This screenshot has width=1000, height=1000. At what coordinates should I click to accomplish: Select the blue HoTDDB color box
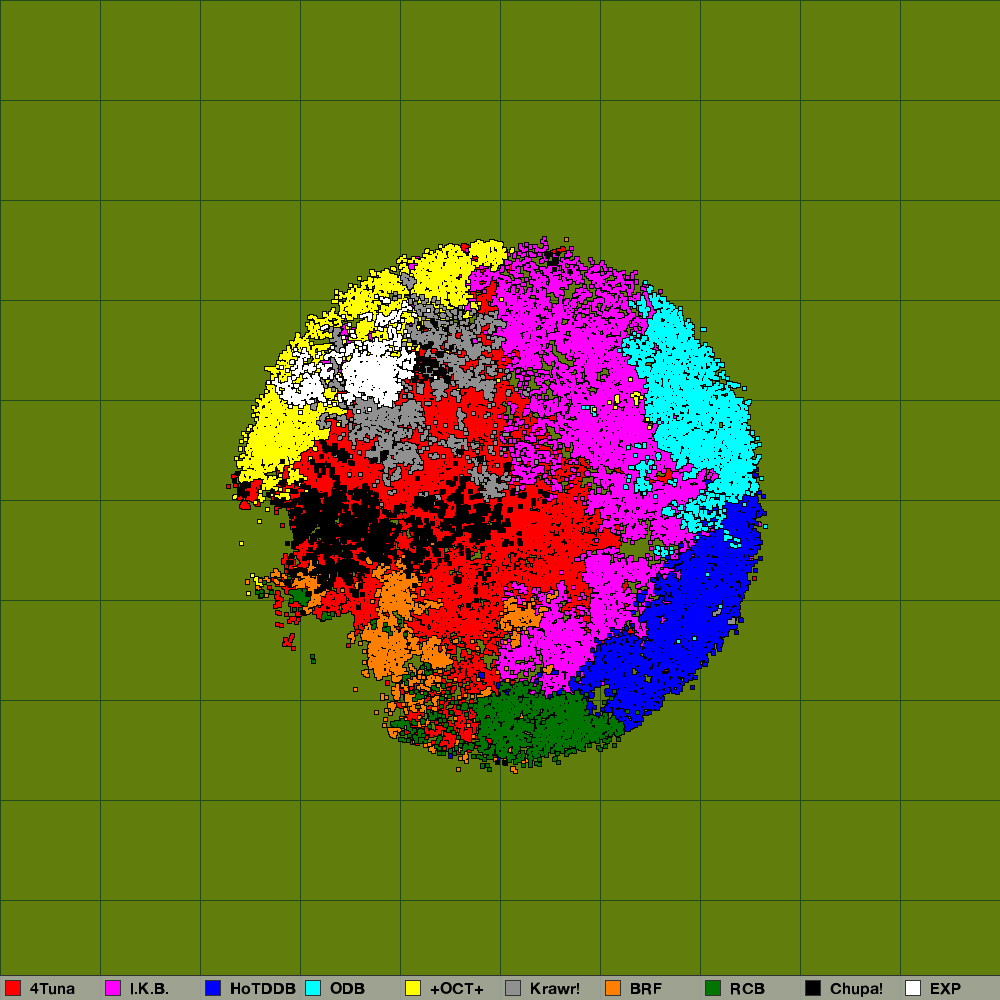213,988
